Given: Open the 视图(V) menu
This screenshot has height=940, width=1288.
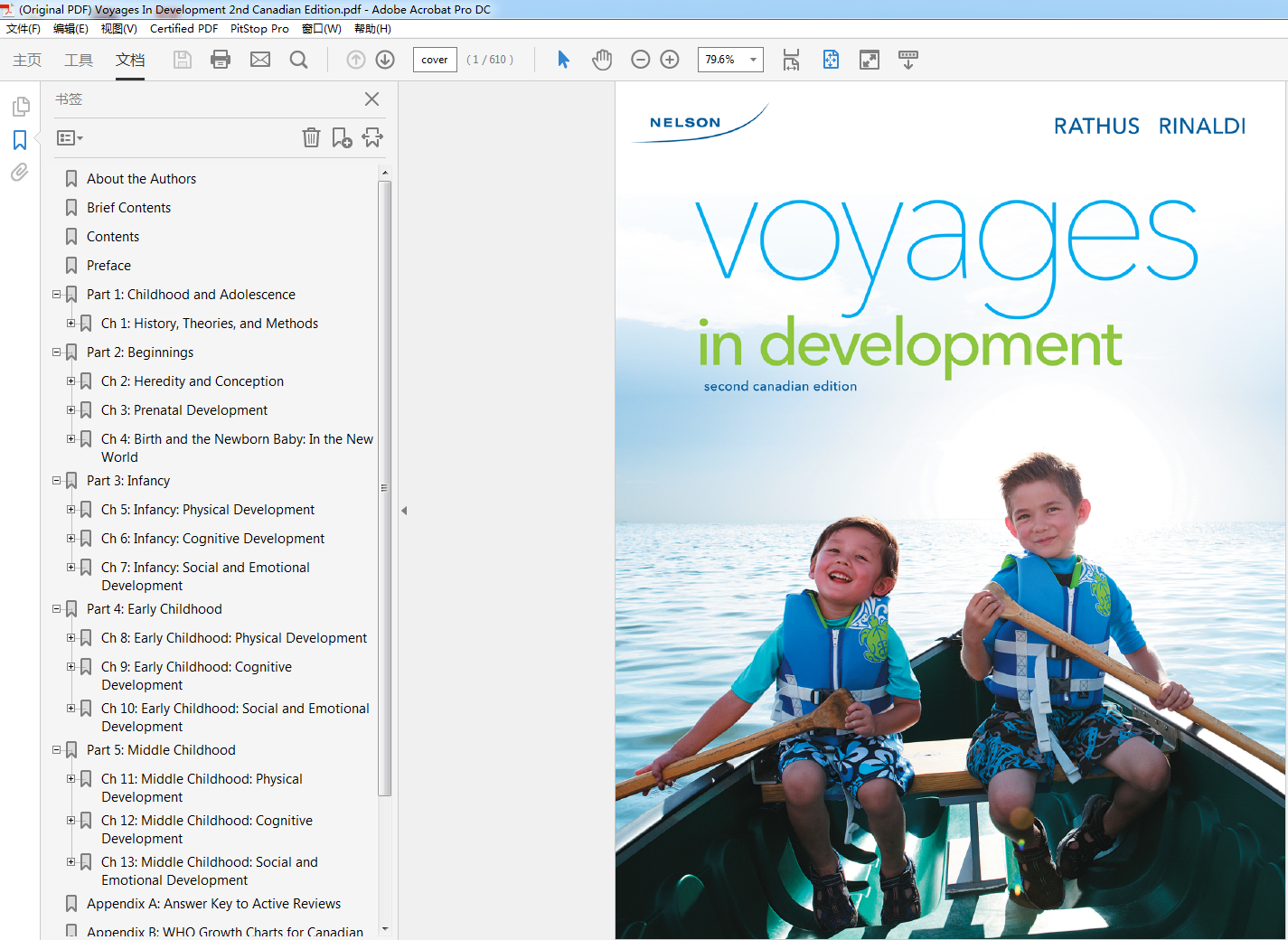Looking at the screenshot, I should (x=118, y=29).
